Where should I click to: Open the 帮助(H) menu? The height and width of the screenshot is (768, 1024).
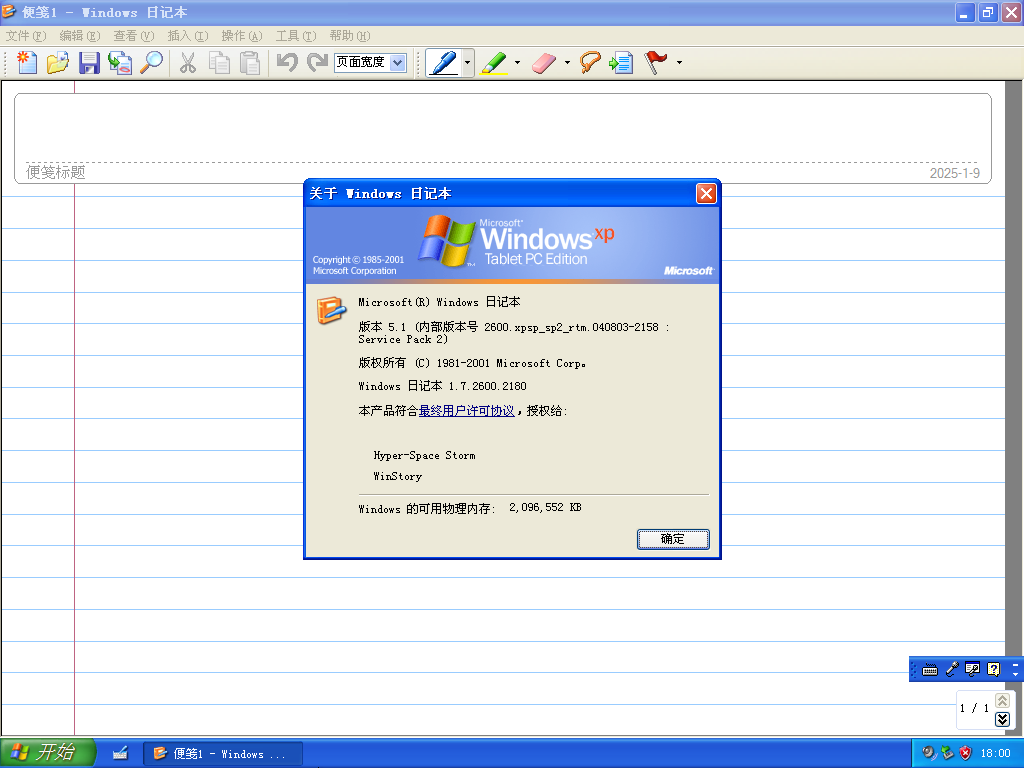(x=350, y=36)
